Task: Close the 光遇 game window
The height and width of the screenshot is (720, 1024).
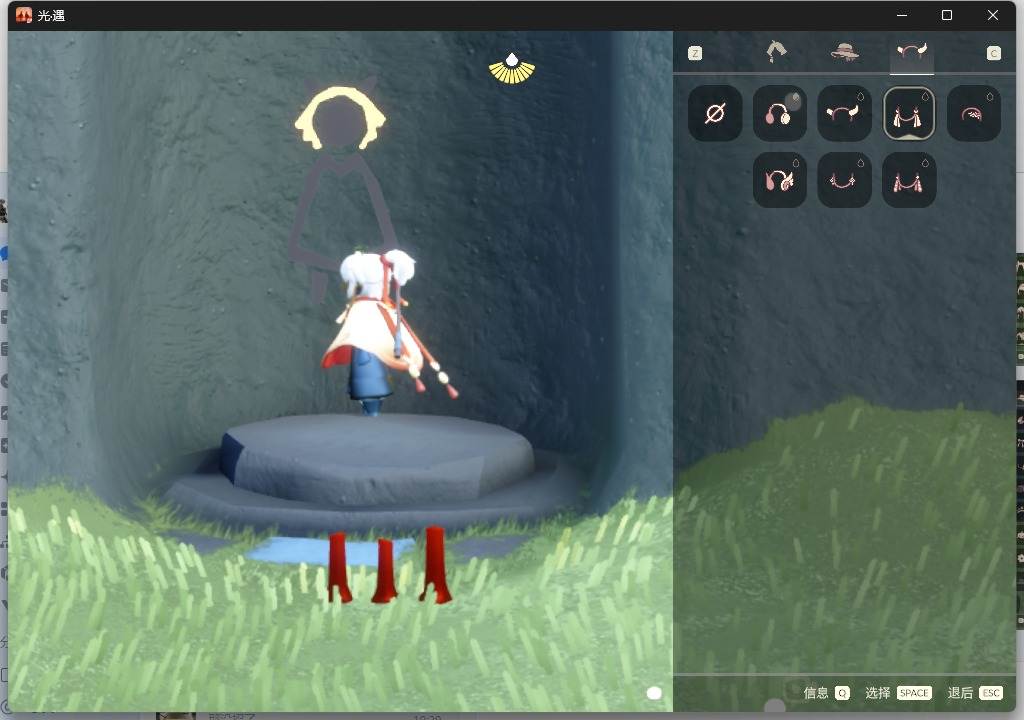Action: pos(993,15)
